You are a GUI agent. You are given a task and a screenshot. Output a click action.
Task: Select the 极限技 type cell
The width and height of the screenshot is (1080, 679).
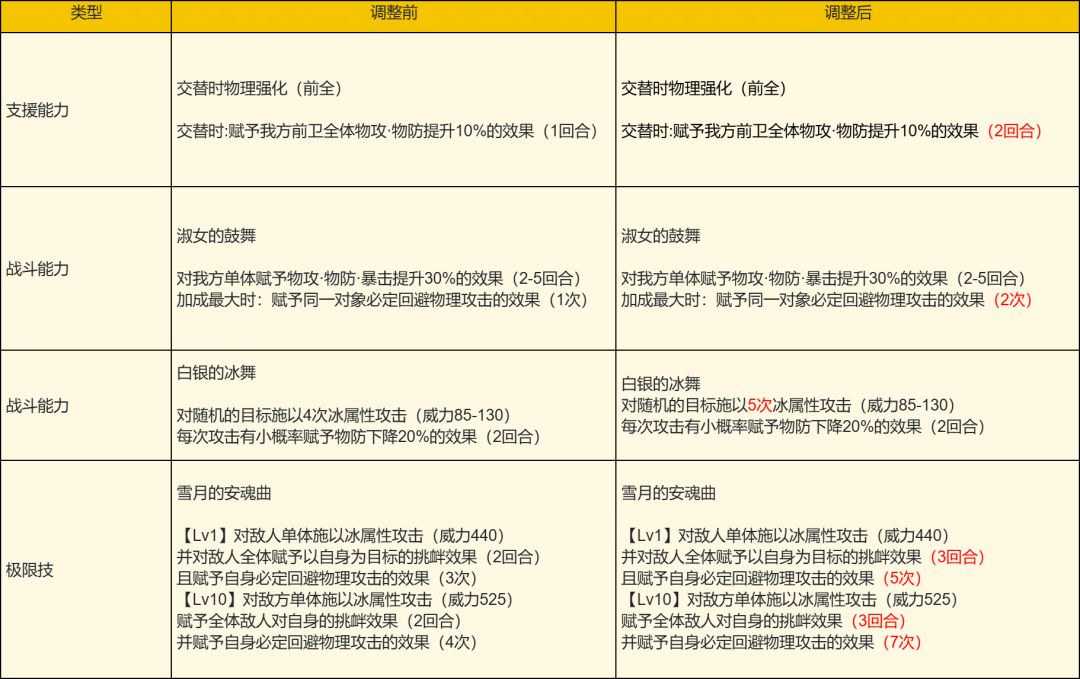pos(86,570)
